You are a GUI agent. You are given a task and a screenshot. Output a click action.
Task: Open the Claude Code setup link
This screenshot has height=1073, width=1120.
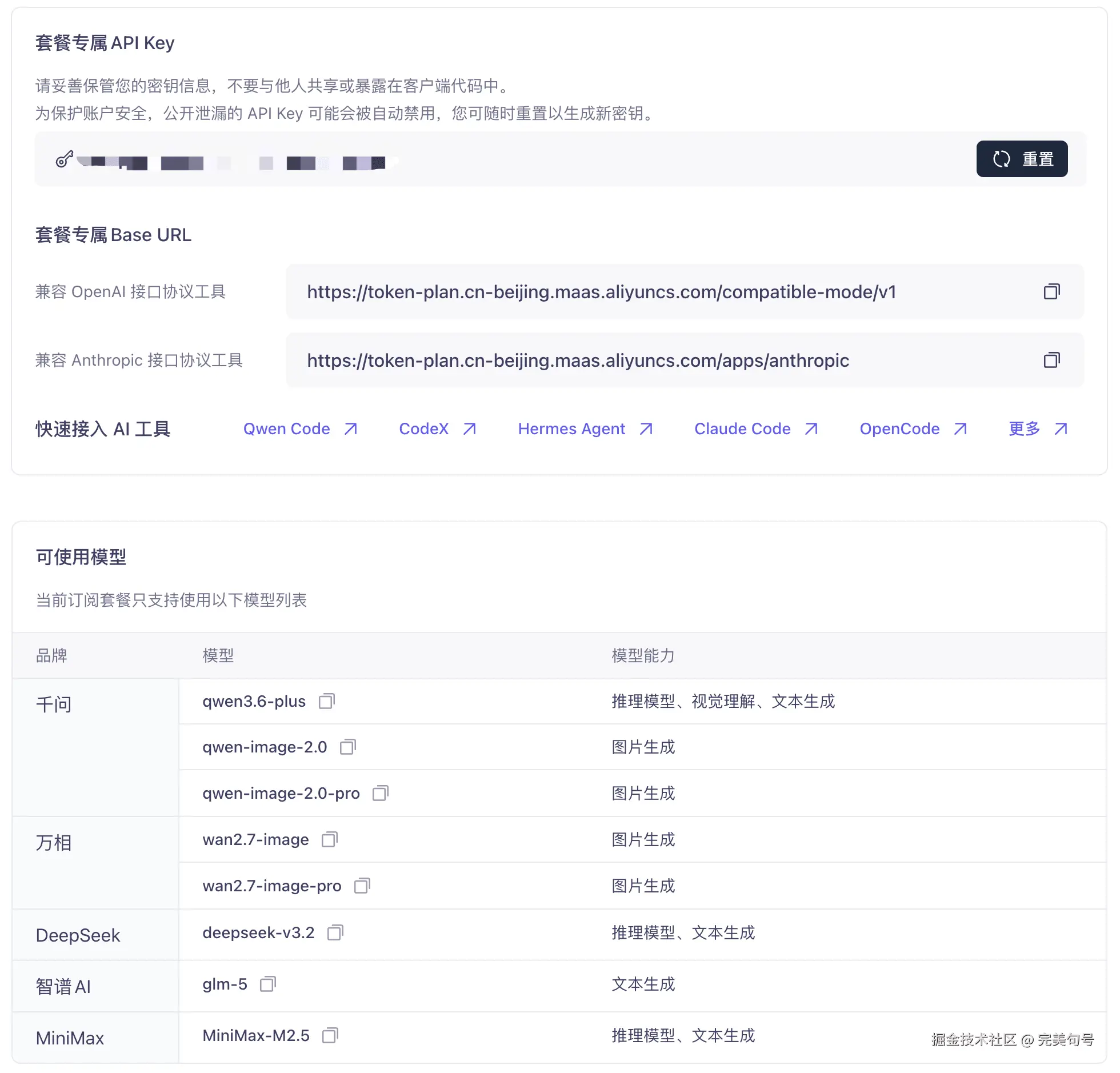pyautogui.click(x=757, y=429)
